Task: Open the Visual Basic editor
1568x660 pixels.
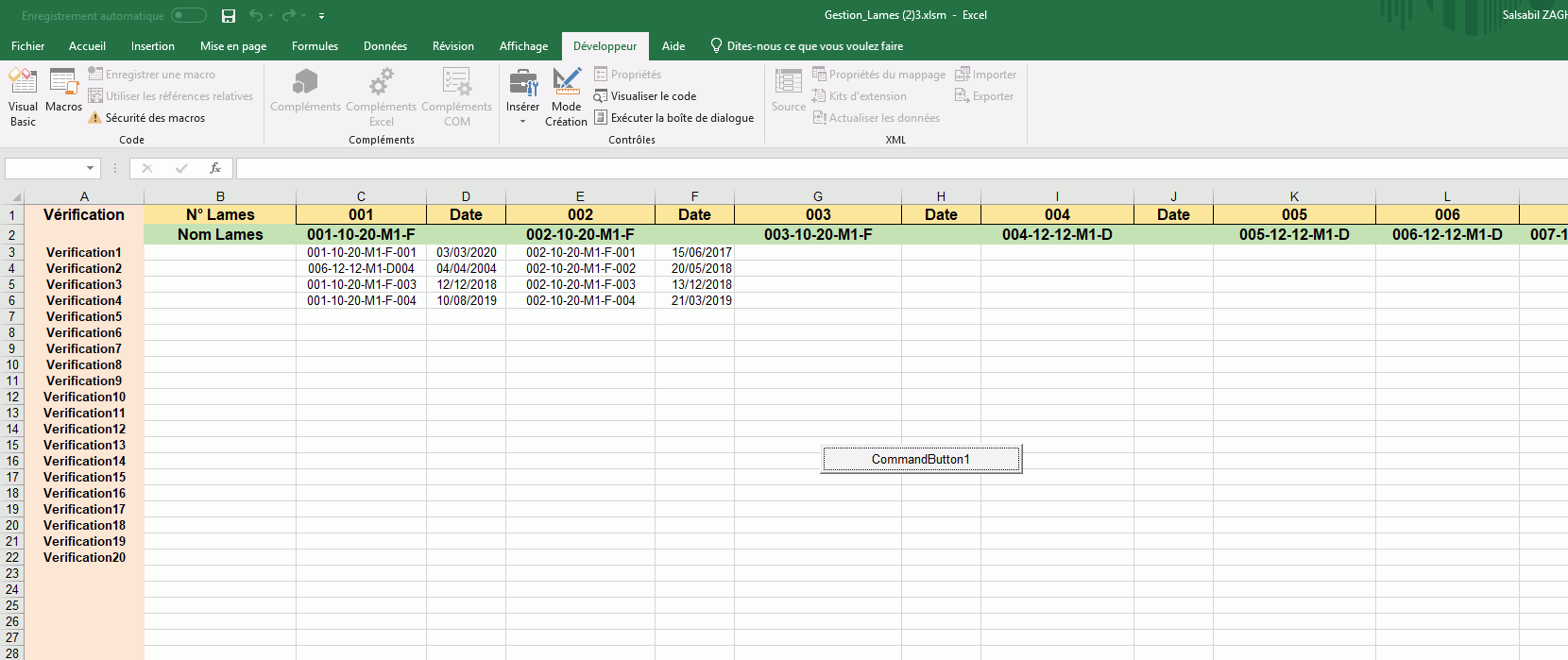Action: (x=23, y=96)
